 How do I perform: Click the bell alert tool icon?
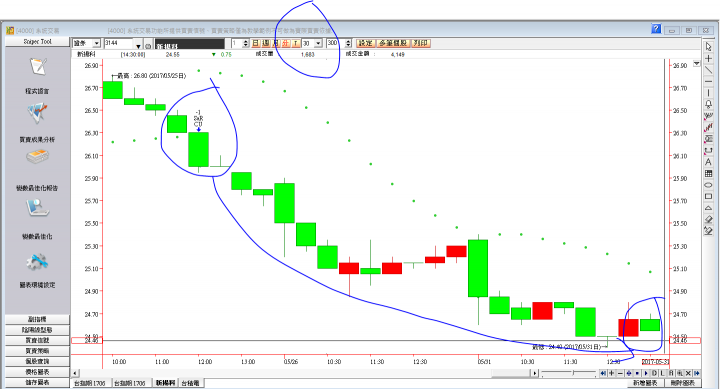(709, 105)
